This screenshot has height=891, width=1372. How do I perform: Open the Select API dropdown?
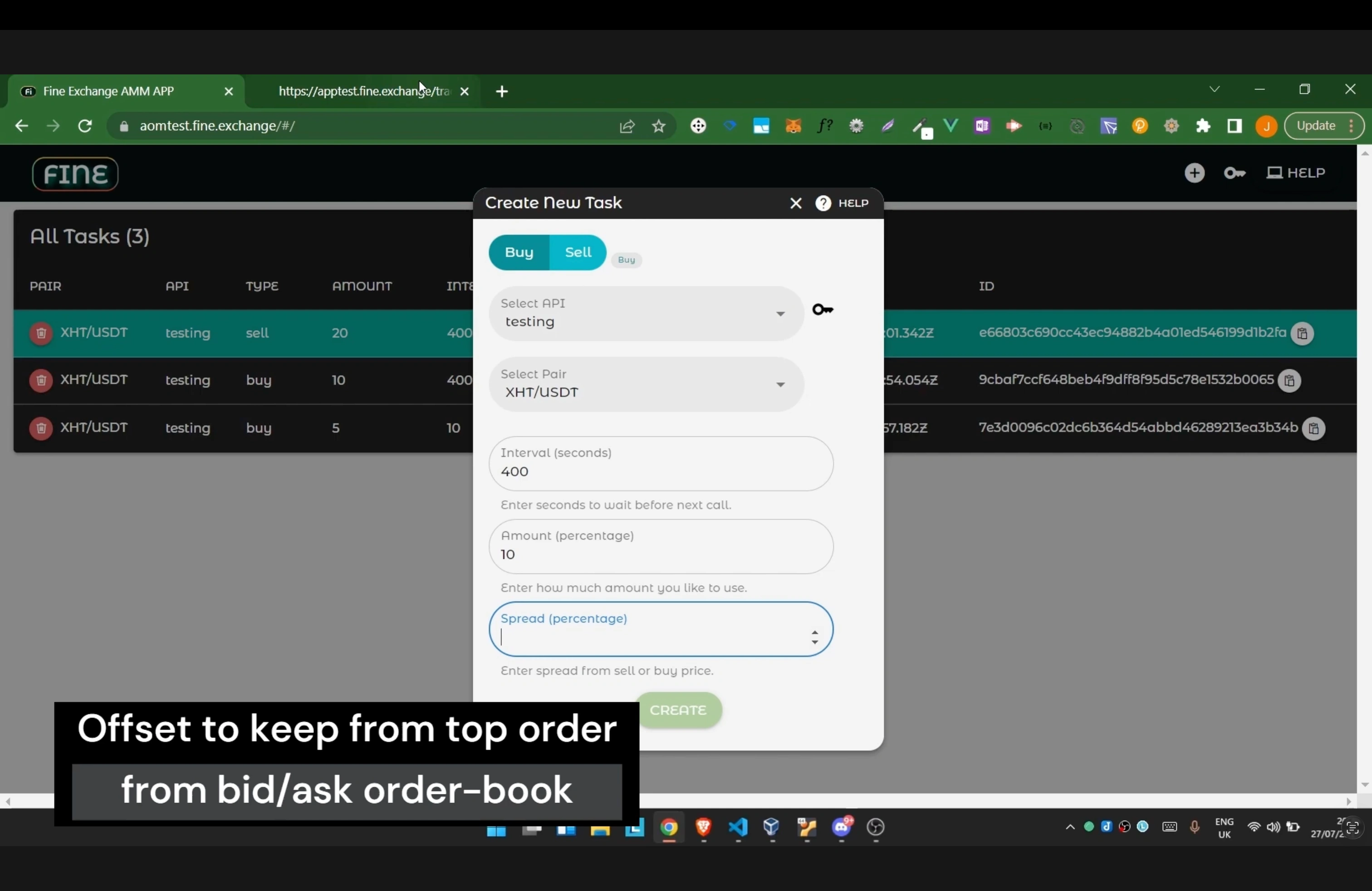pos(646,314)
